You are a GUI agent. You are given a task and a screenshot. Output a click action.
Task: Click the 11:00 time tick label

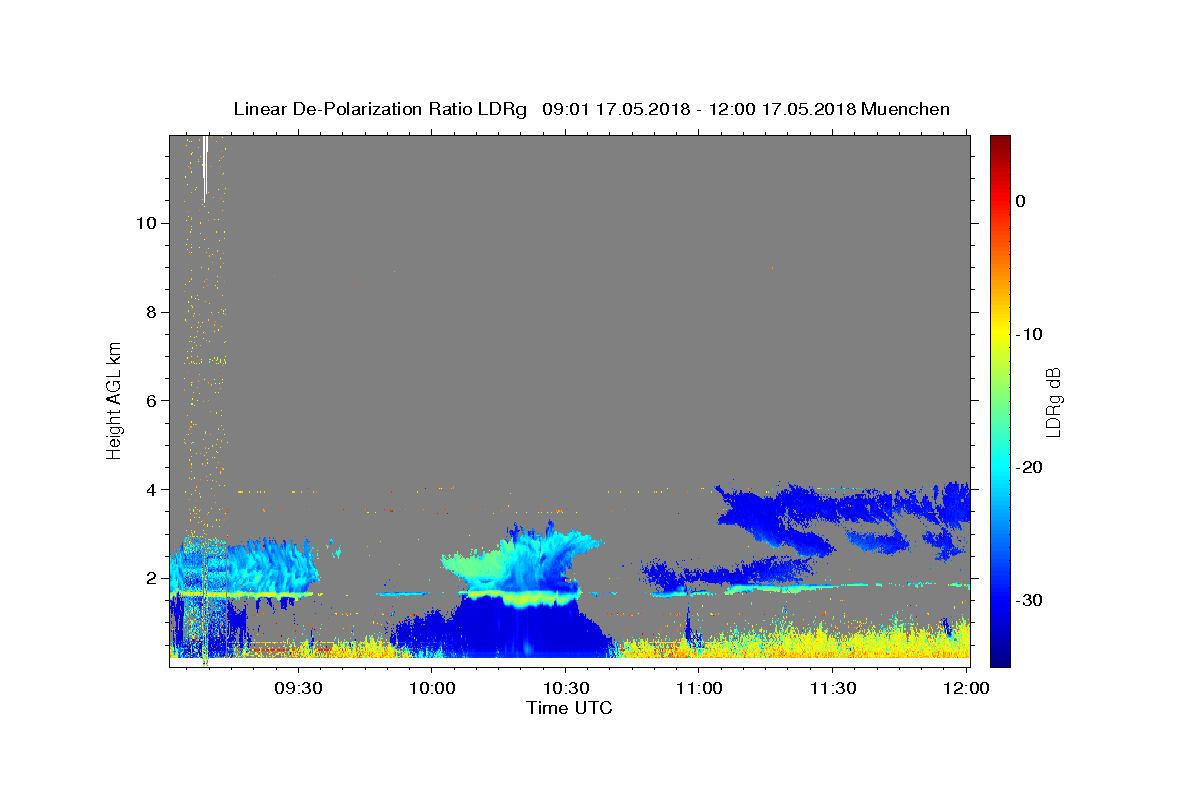point(699,688)
